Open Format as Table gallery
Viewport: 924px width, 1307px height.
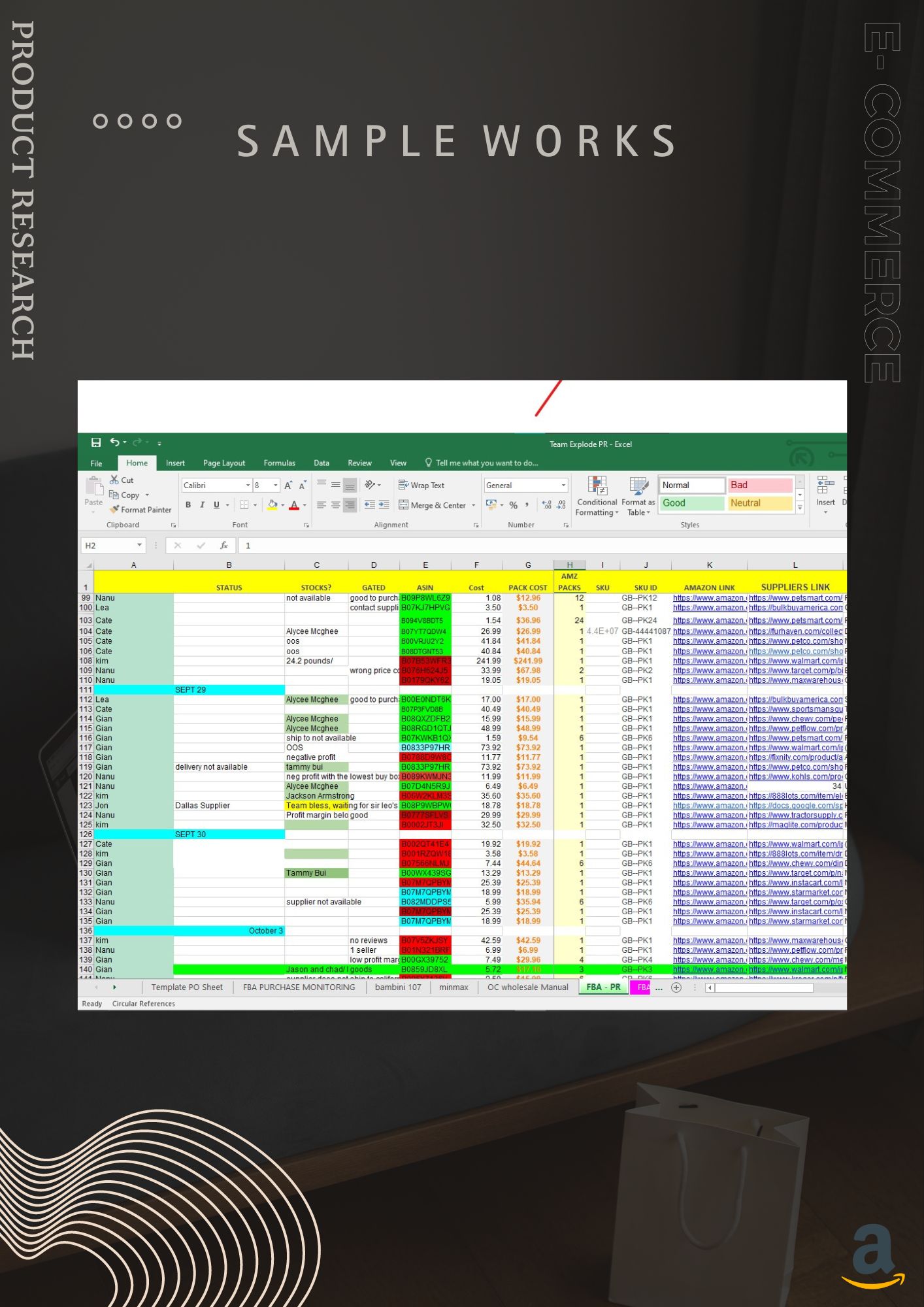click(x=638, y=496)
